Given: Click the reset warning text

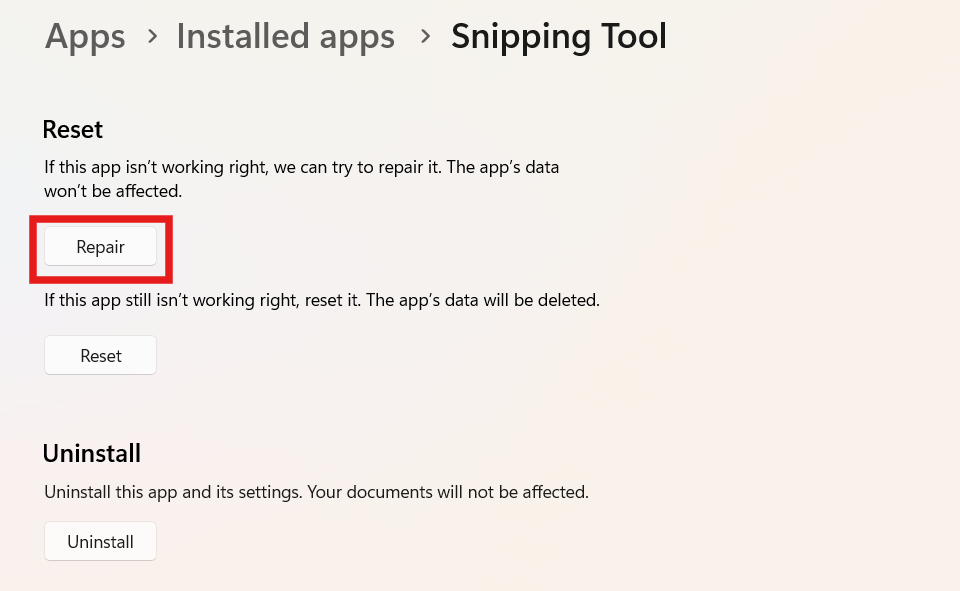Looking at the screenshot, I should point(320,299).
